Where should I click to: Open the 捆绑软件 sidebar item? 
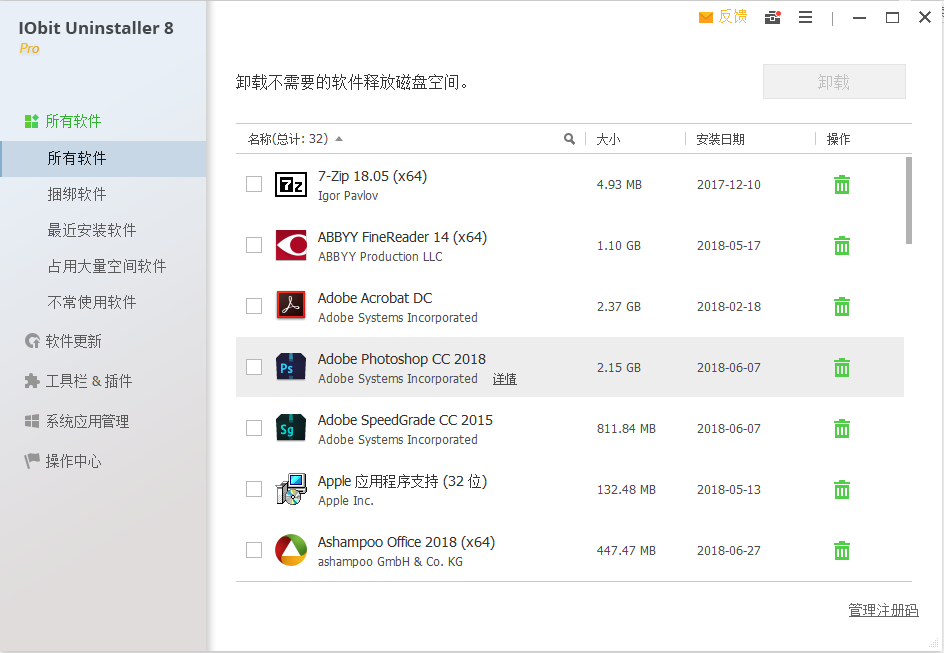point(76,194)
